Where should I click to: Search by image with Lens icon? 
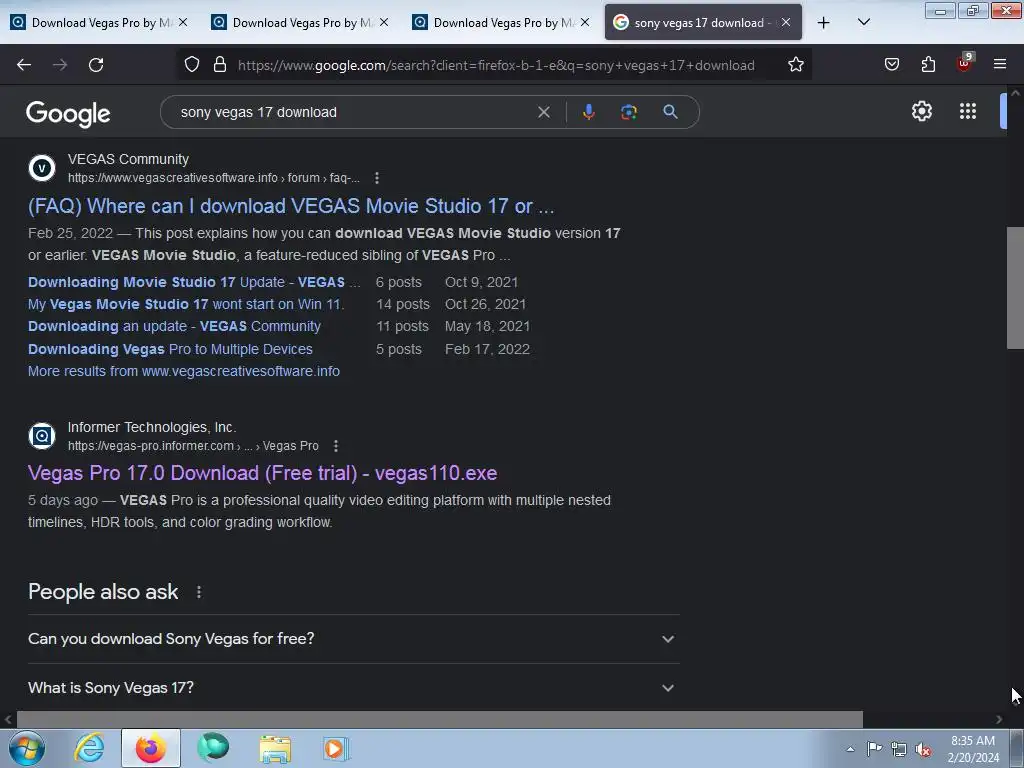(628, 112)
